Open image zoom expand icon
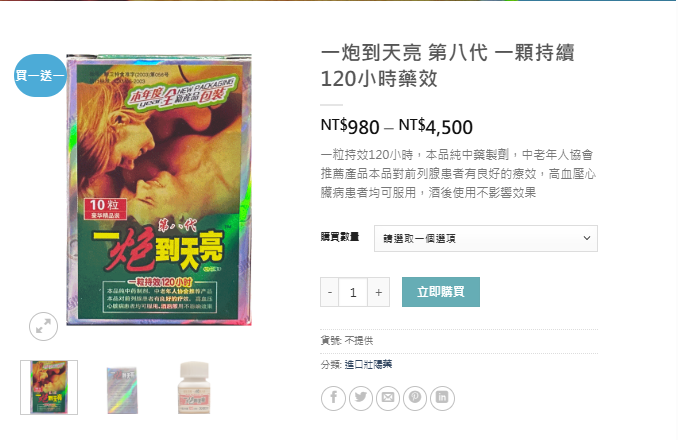This screenshot has height=440, width=678. click(43, 326)
